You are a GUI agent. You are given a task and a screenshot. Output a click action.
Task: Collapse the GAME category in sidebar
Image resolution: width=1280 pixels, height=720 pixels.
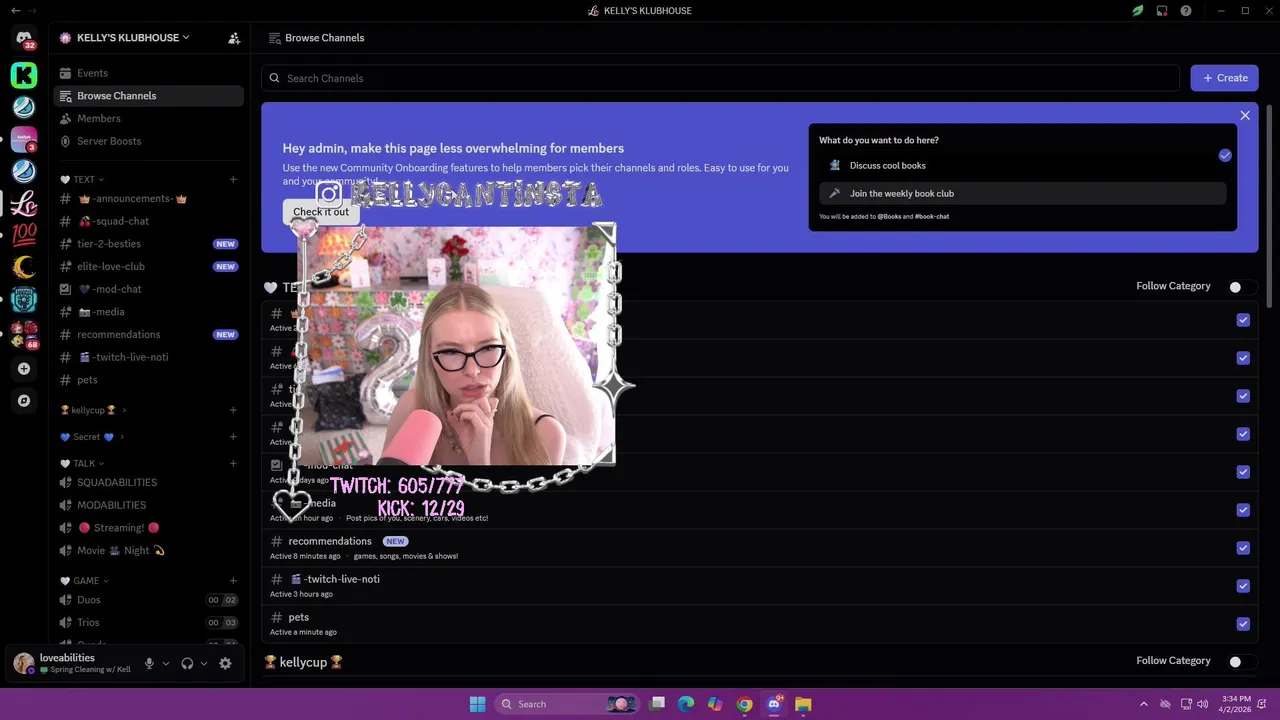tap(84, 581)
